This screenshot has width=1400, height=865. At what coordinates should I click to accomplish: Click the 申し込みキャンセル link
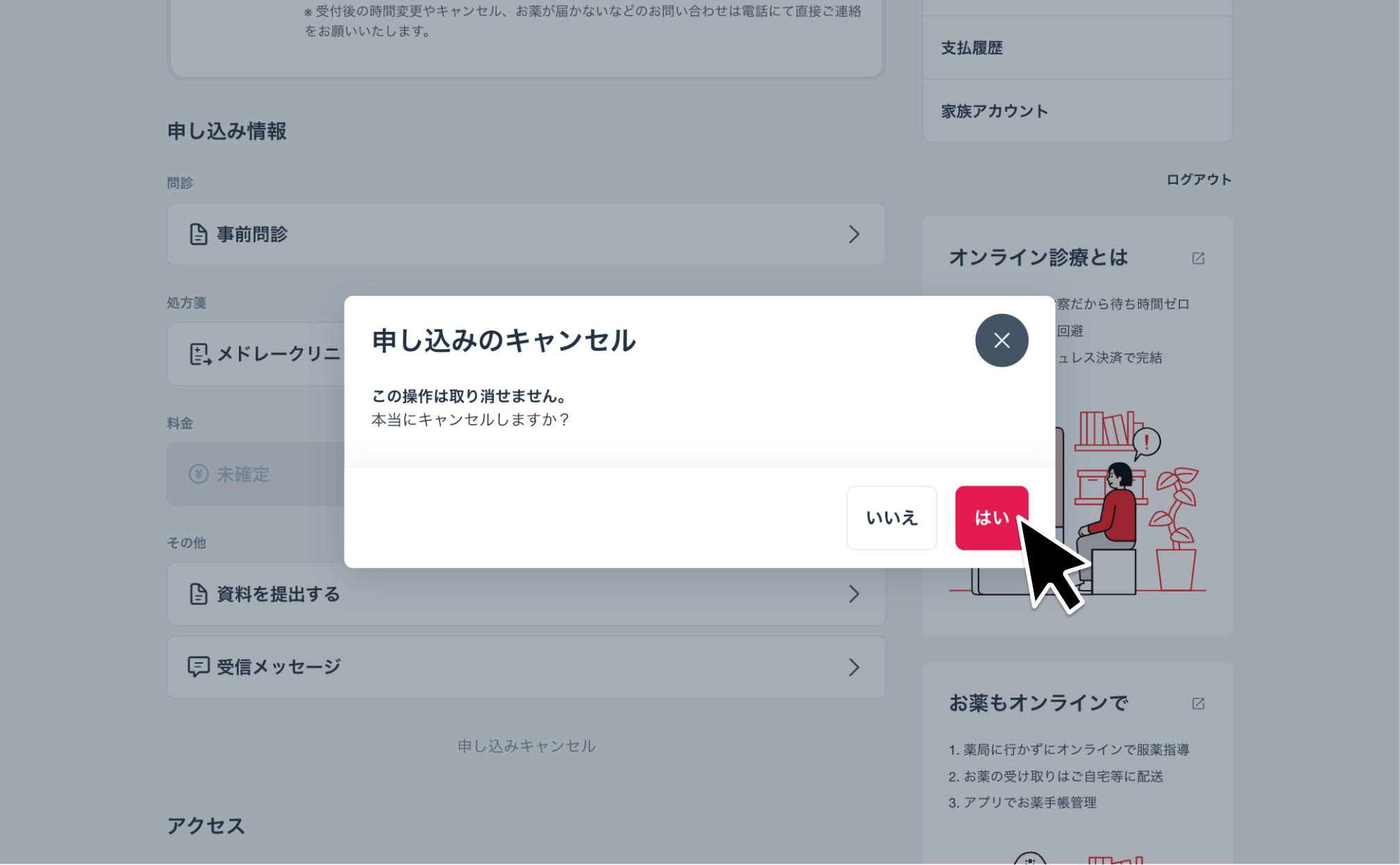click(x=526, y=746)
